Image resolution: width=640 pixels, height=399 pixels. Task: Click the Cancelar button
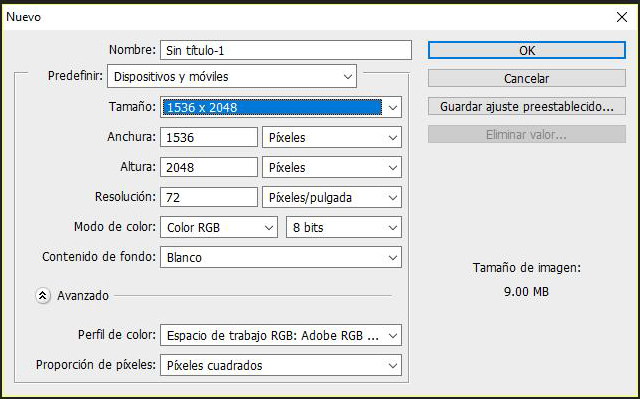(527, 78)
